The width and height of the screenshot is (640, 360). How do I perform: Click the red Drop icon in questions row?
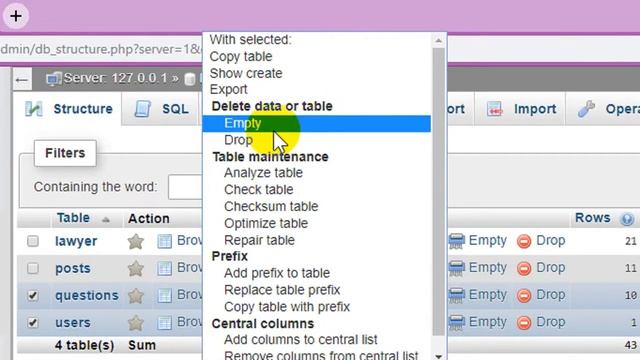(x=524, y=296)
